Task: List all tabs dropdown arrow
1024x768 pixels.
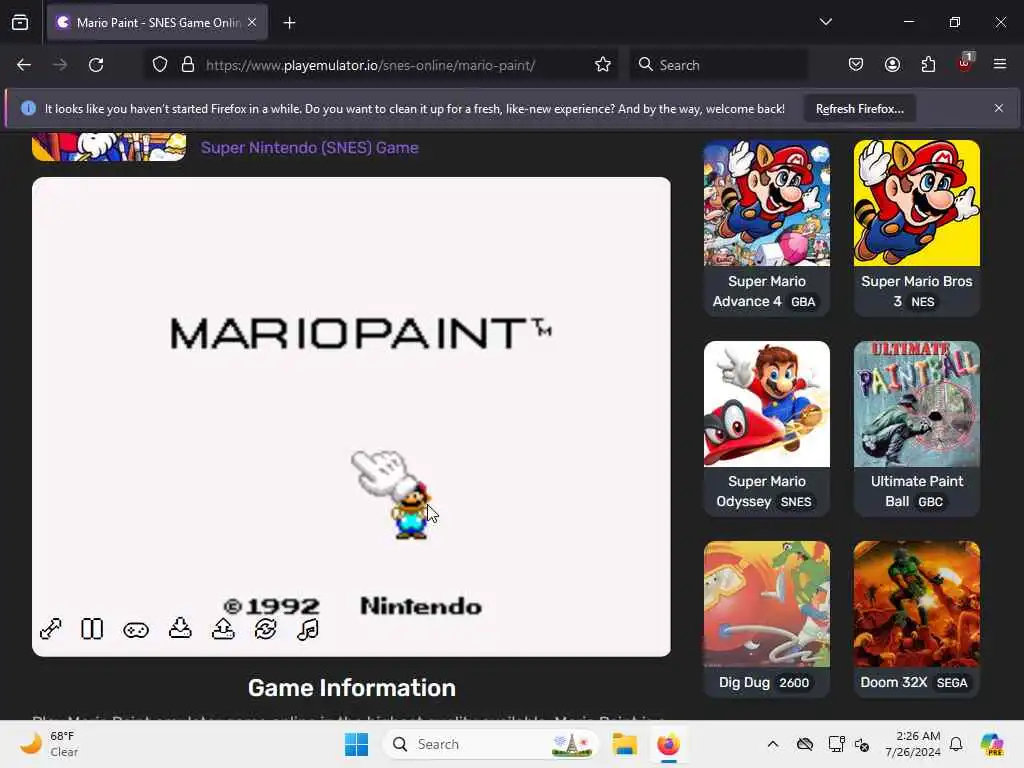Action: click(825, 22)
